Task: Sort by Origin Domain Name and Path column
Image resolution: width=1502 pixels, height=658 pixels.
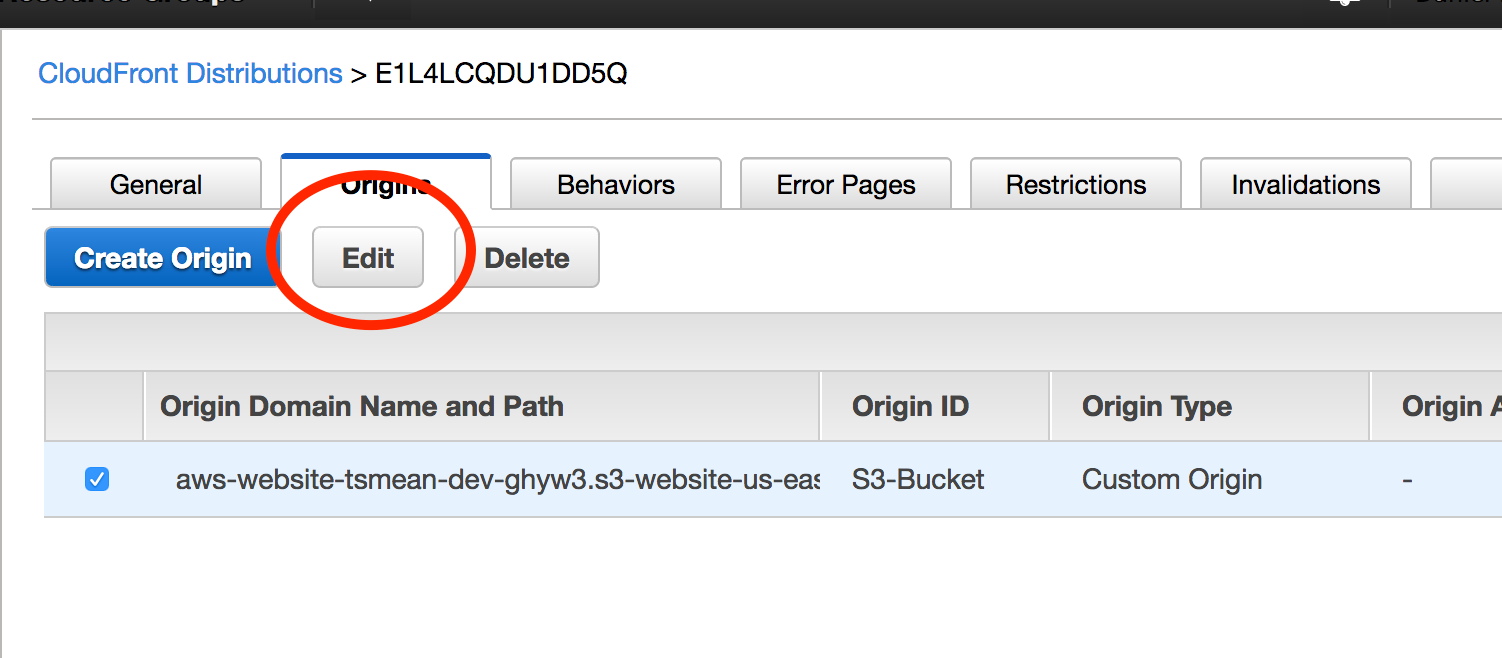Action: pyautogui.click(x=362, y=407)
